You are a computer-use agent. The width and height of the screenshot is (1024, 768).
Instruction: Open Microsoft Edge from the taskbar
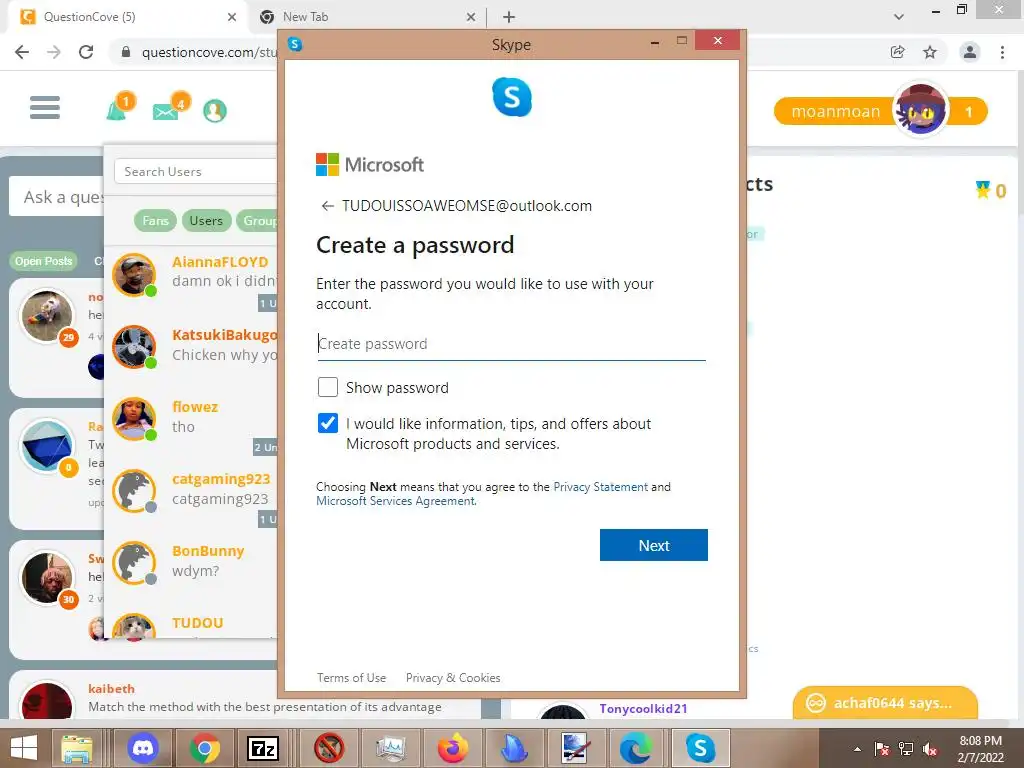636,748
